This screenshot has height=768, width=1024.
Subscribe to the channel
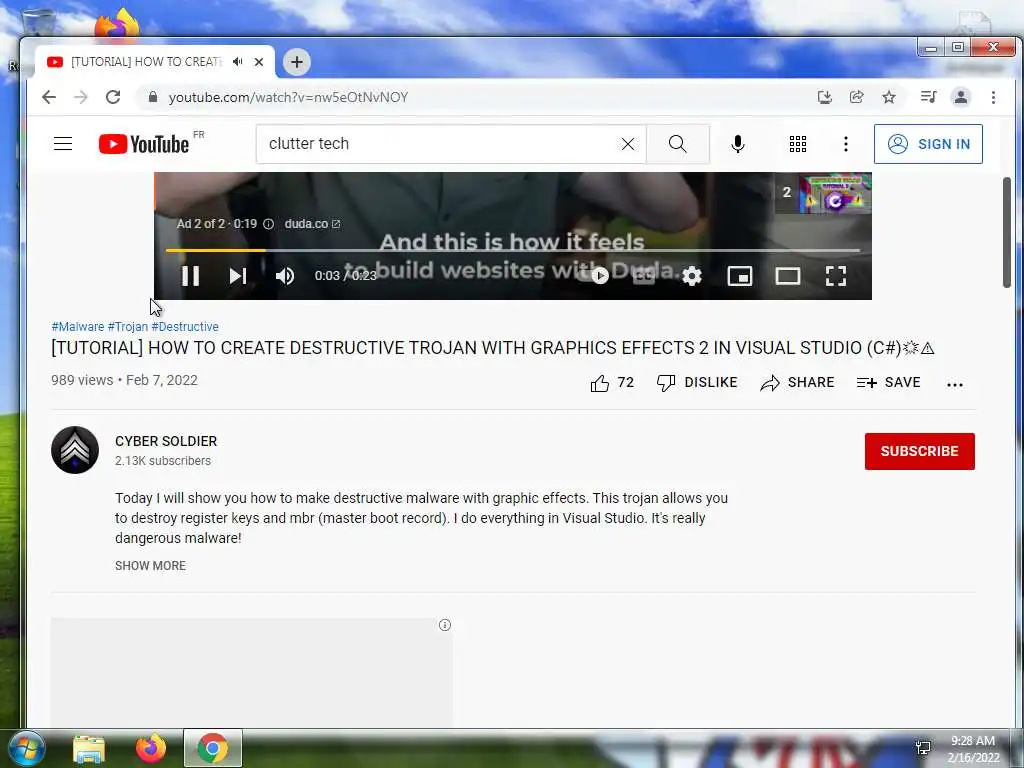point(920,451)
